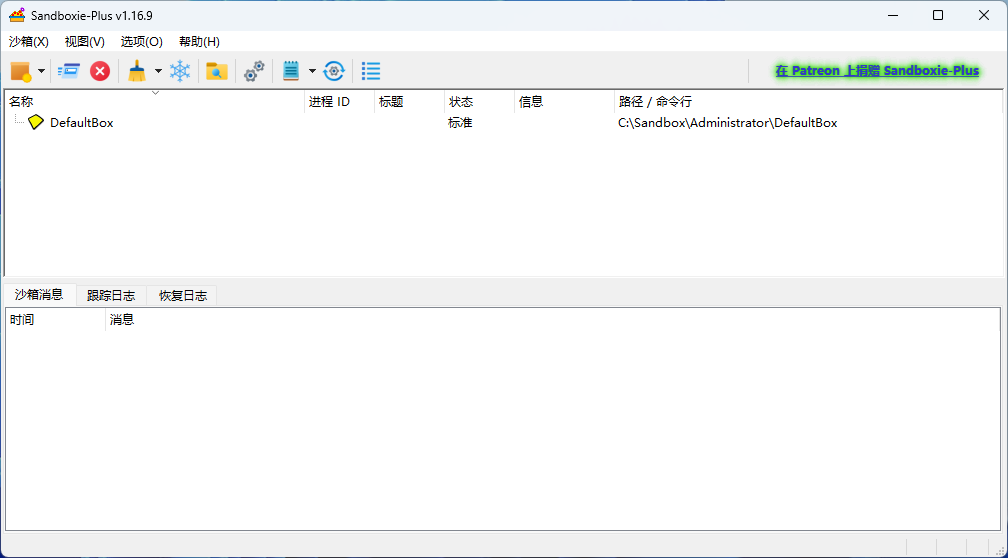This screenshot has width=1008, height=558.
Task: Open global settings gears icon
Action: (x=255, y=71)
